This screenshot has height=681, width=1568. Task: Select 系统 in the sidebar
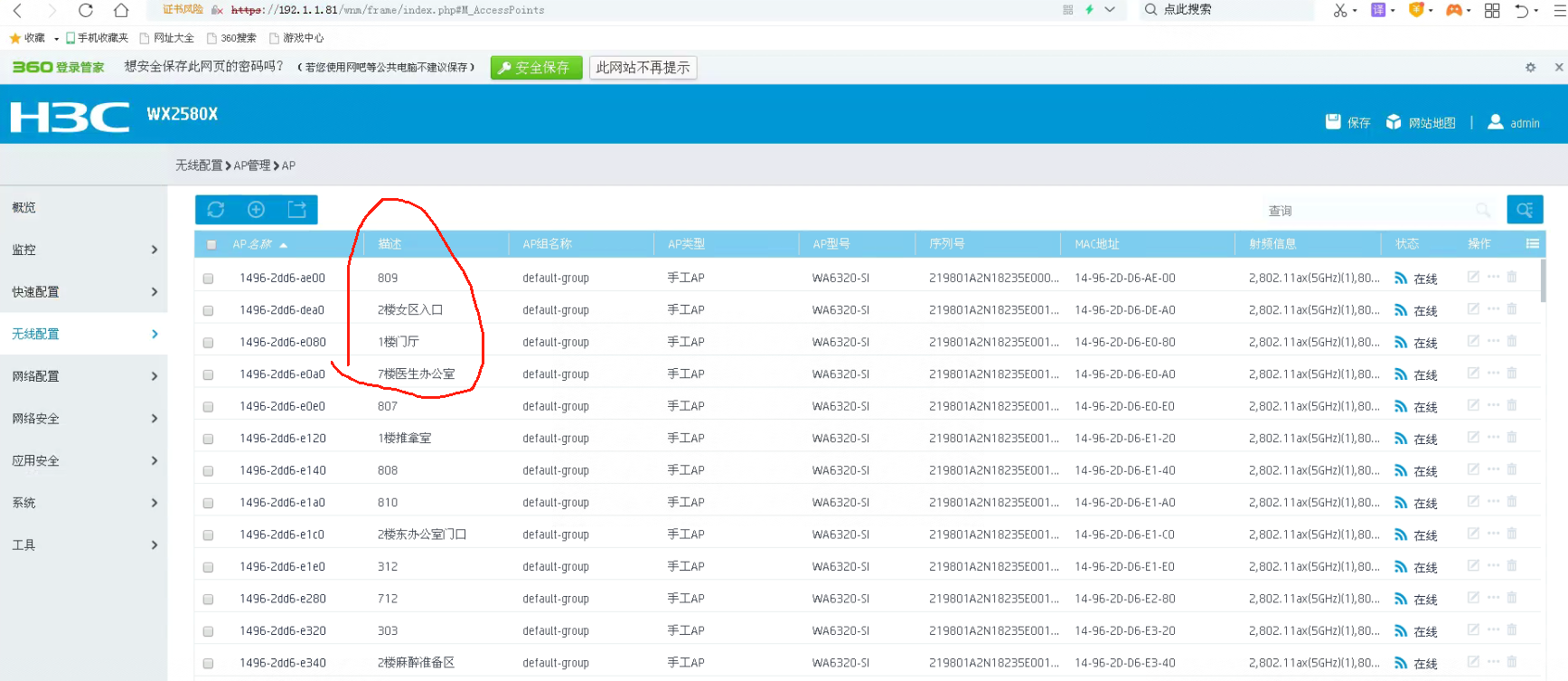point(24,503)
